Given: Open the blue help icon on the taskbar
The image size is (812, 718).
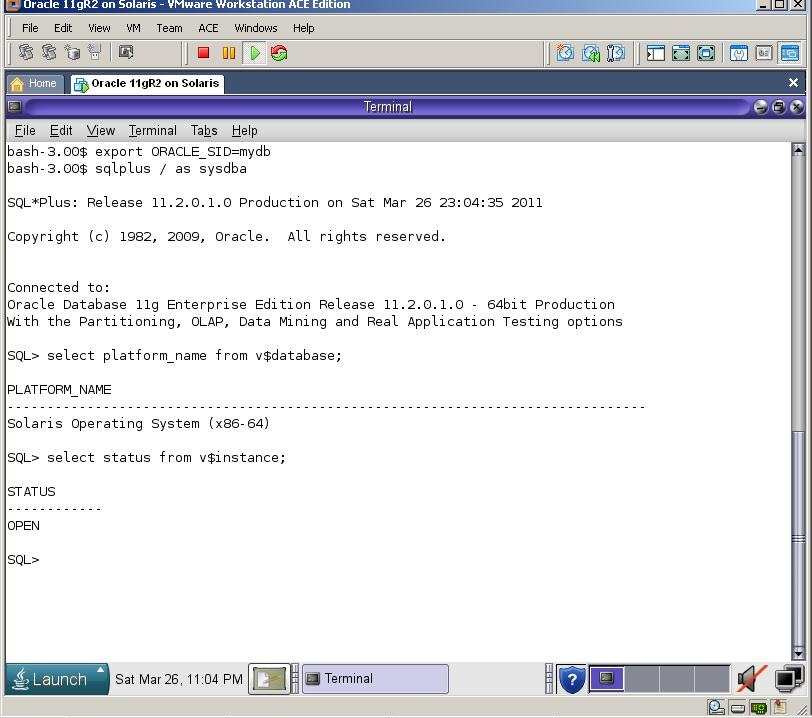Looking at the screenshot, I should (x=572, y=679).
